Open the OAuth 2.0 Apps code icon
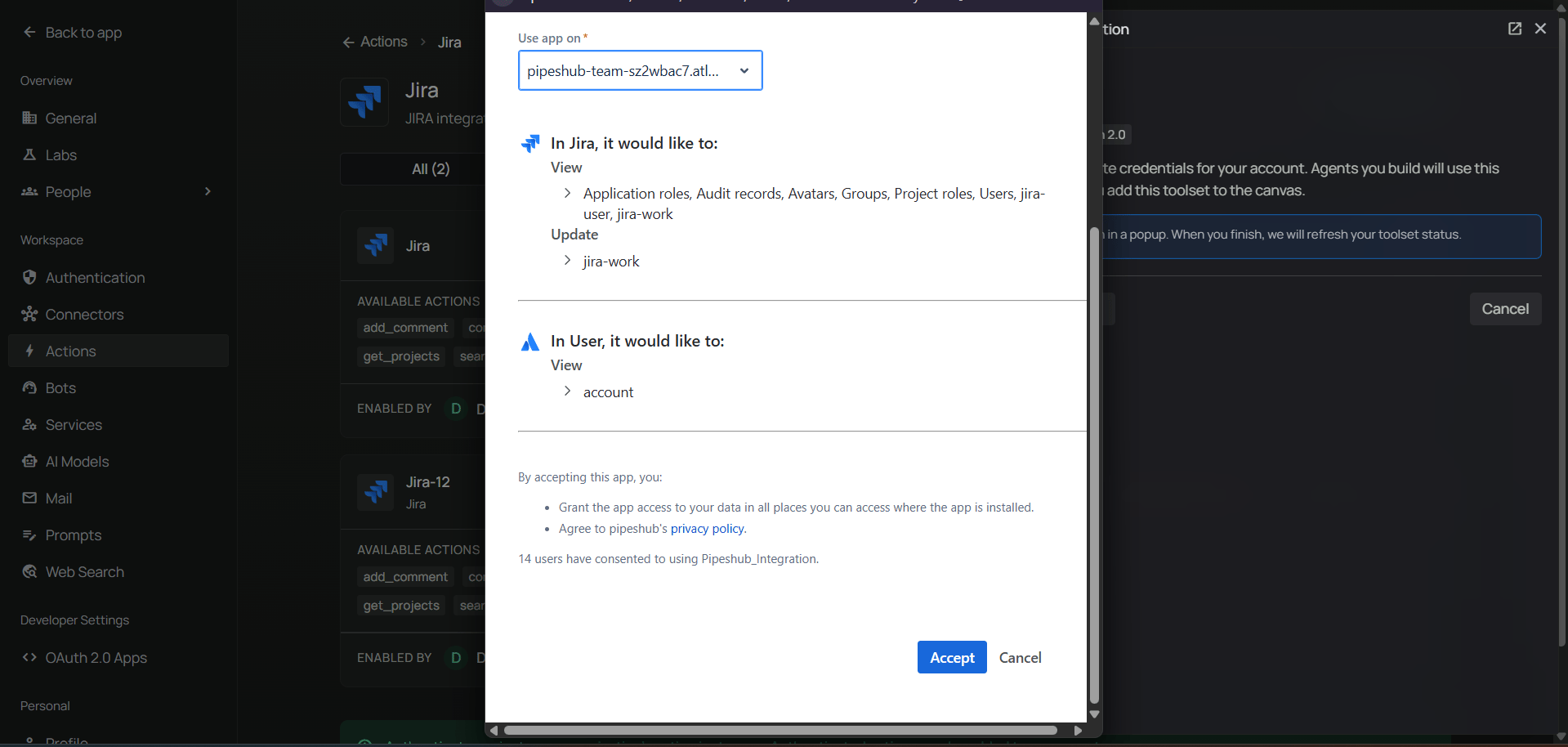 [x=29, y=657]
